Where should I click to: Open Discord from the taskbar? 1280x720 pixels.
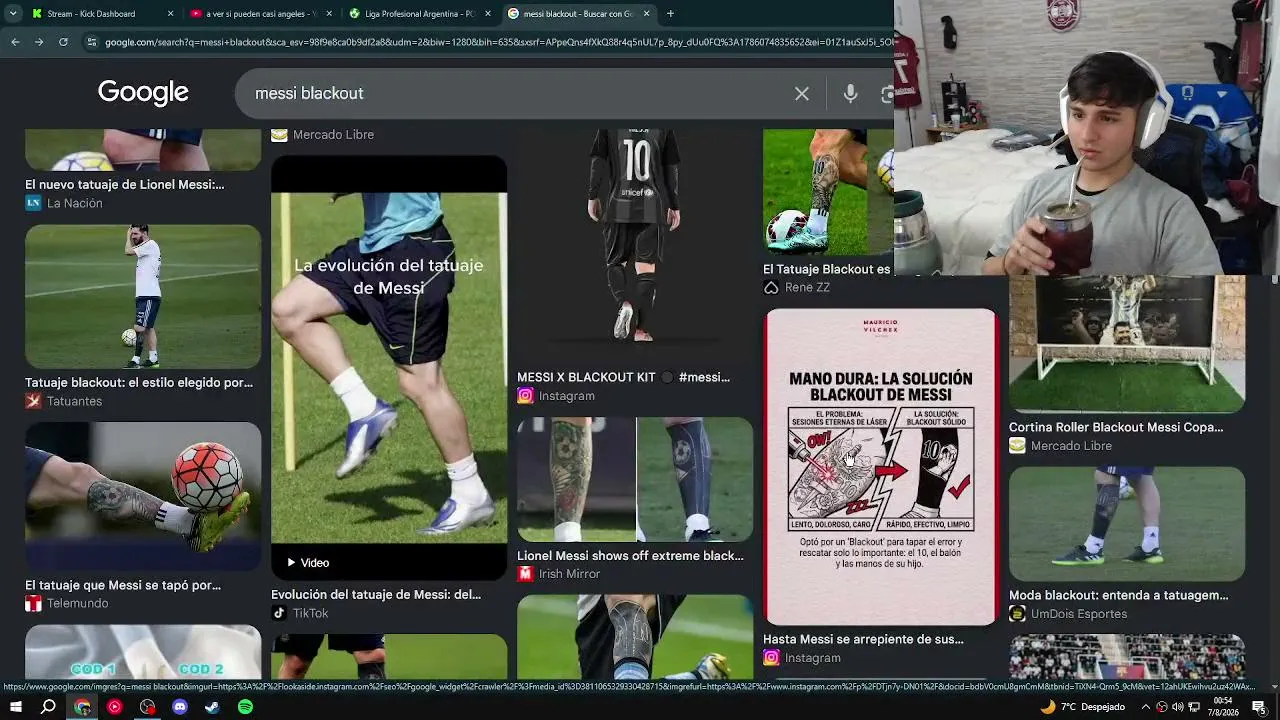point(180,707)
